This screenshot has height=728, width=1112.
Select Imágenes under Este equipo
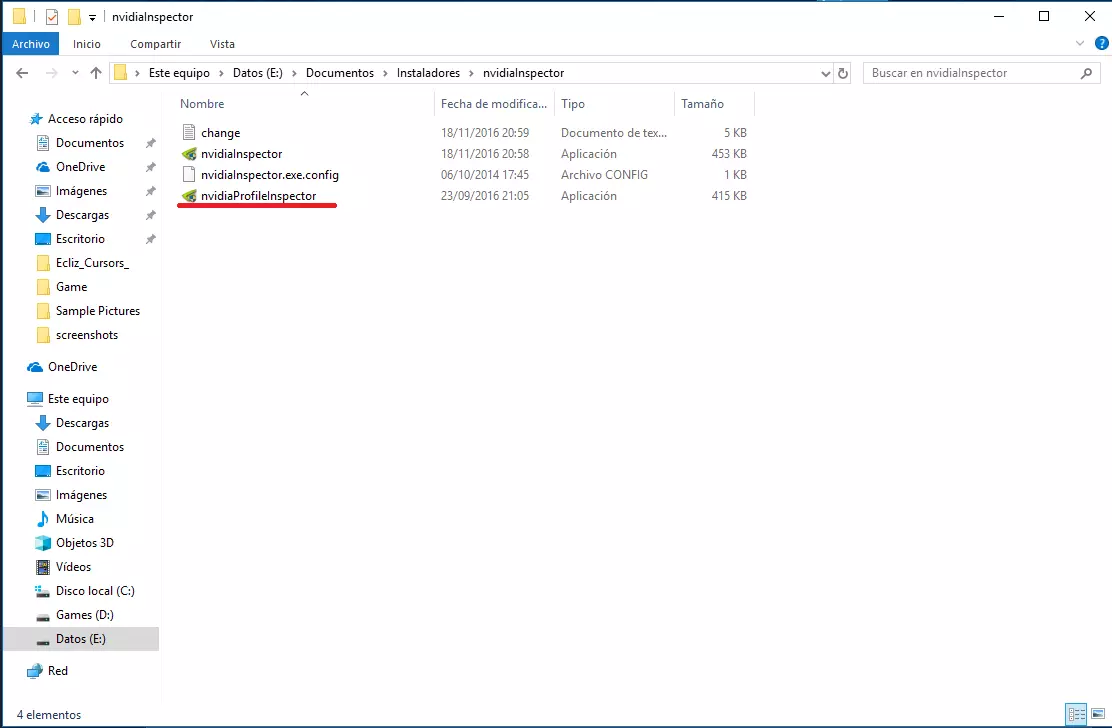coord(82,495)
